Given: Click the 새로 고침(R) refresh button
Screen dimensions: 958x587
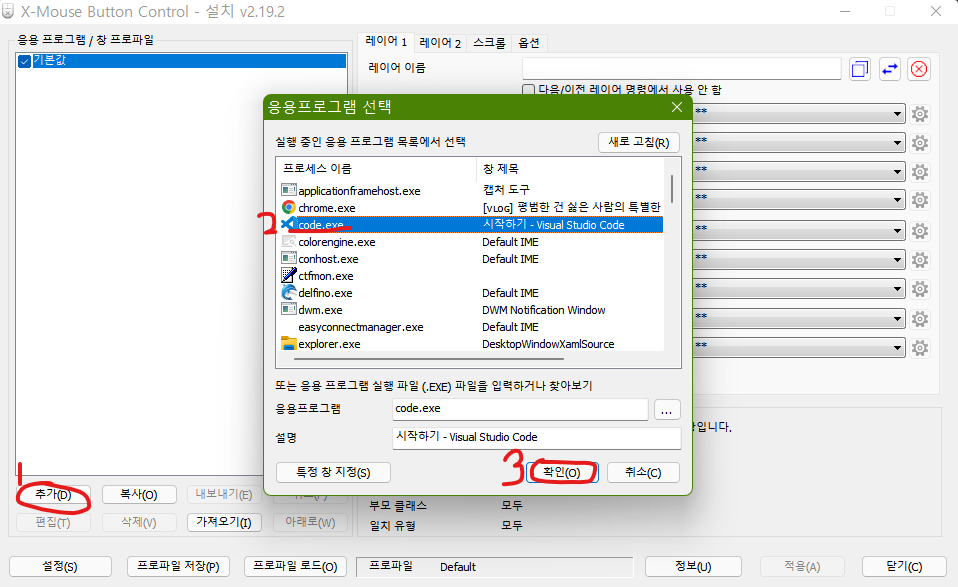Looking at the screenshot, I should coord(638,142).
